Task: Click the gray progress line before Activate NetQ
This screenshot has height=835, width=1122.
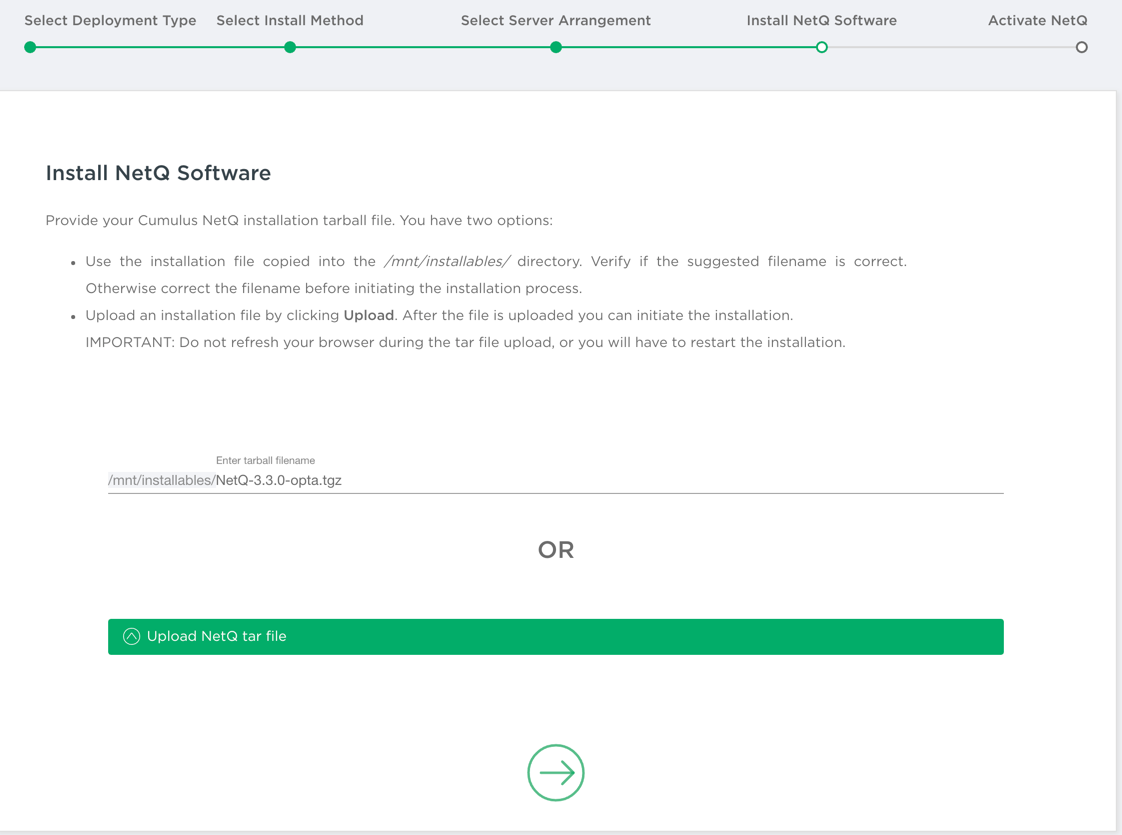Action: click(x=950, y=47)
